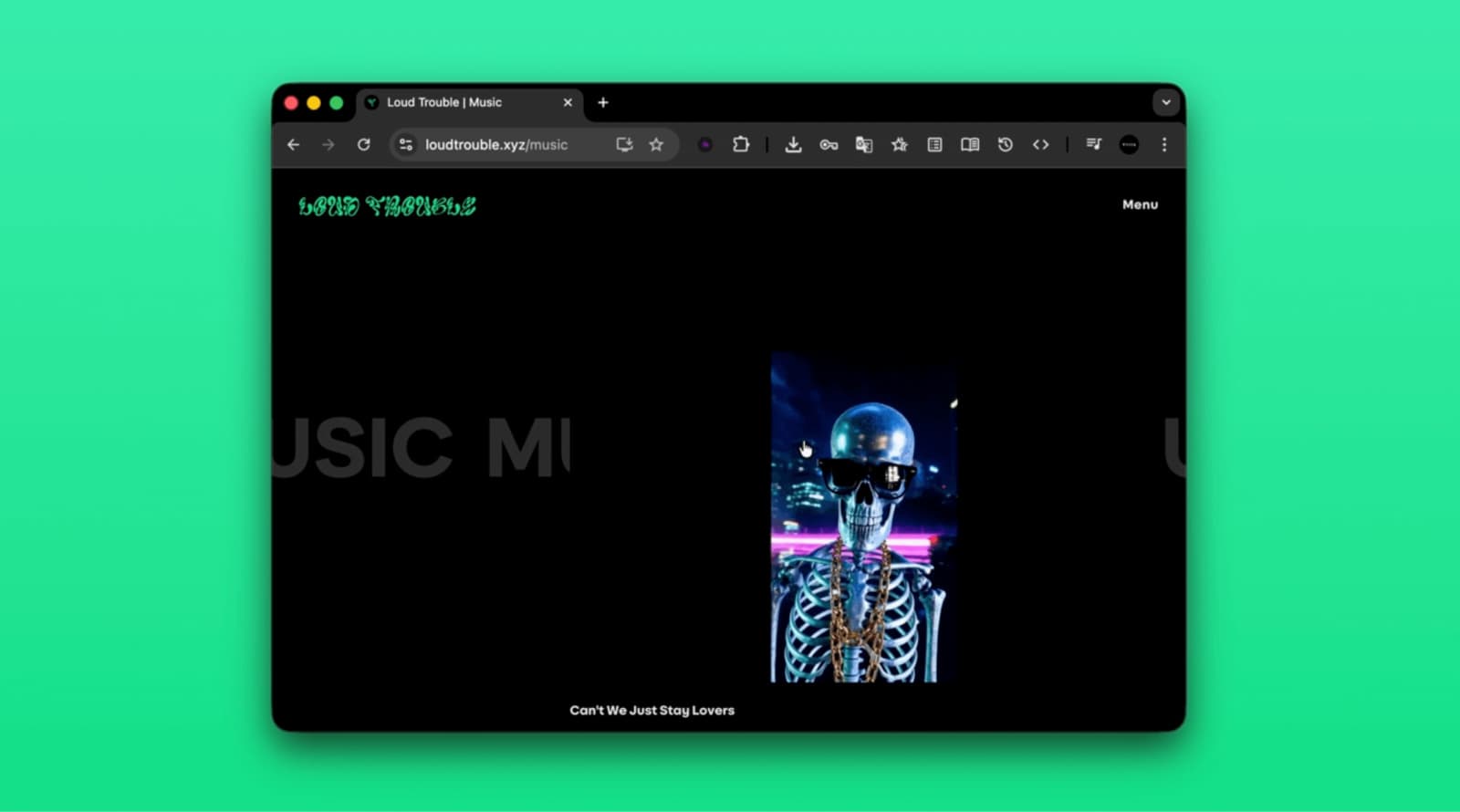This screenshot has width=1460, height=812.
Task: Click the skeleton album artwork thumbnail
Action: tap(863, 517)
